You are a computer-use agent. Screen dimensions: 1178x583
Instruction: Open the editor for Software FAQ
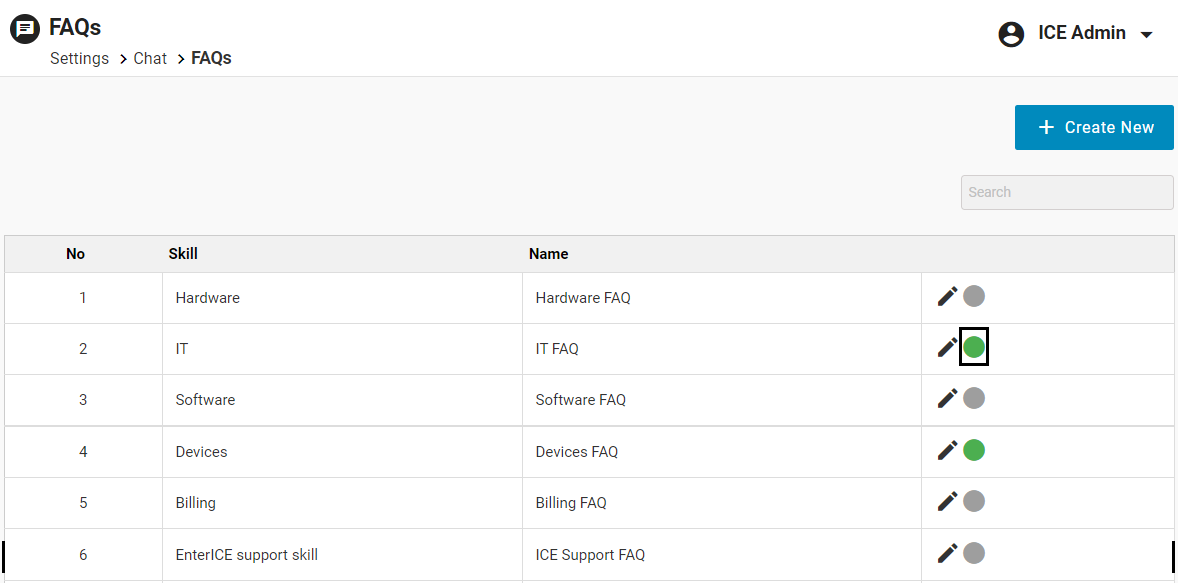(947, 398)
